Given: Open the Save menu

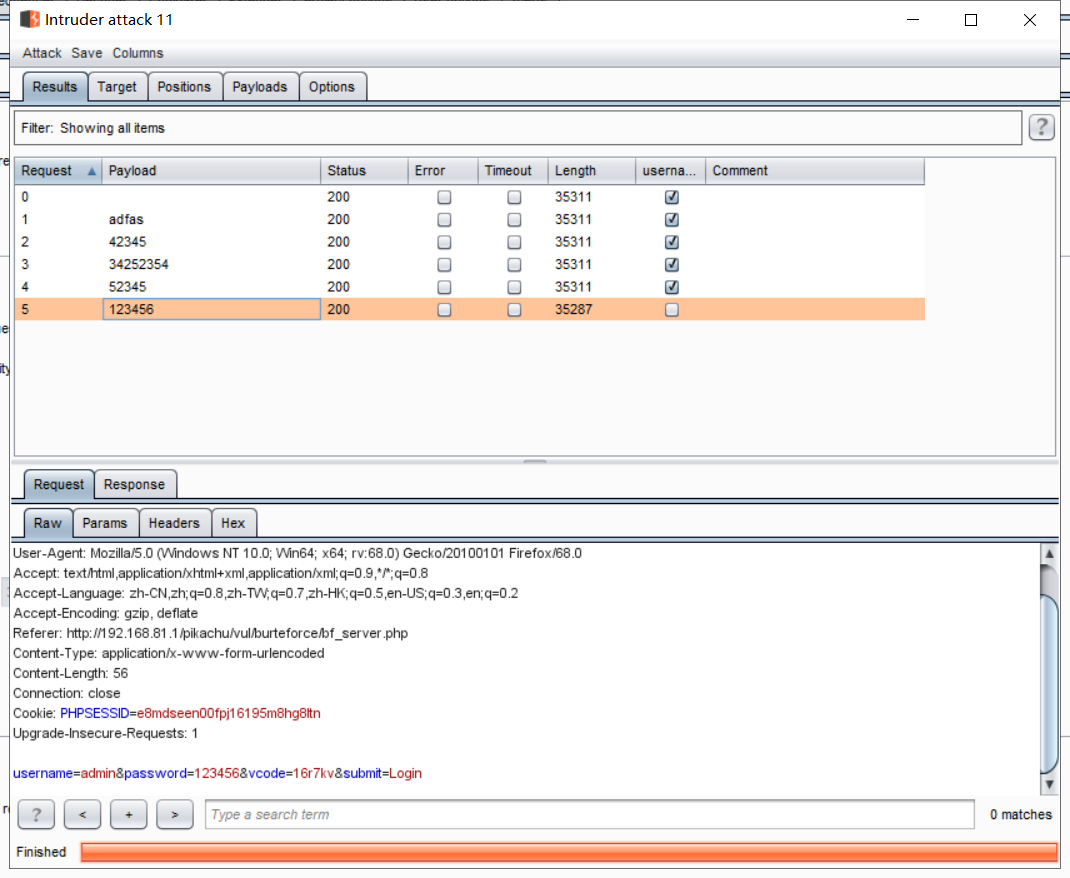Looking at the screenshot, I should 87,53.
